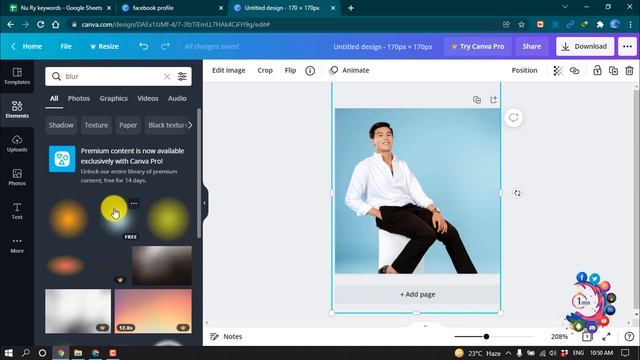Click the comment bubble beside canvas
This screenshot has width=640, height=360.
pos(513,118)
